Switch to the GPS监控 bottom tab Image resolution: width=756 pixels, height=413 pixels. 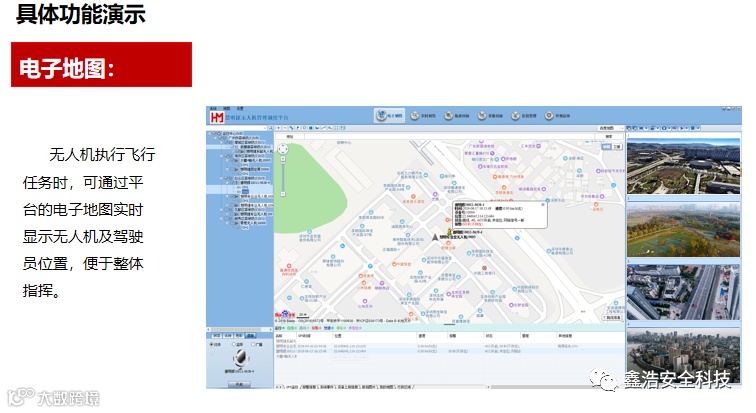click(x=291, y=387)
